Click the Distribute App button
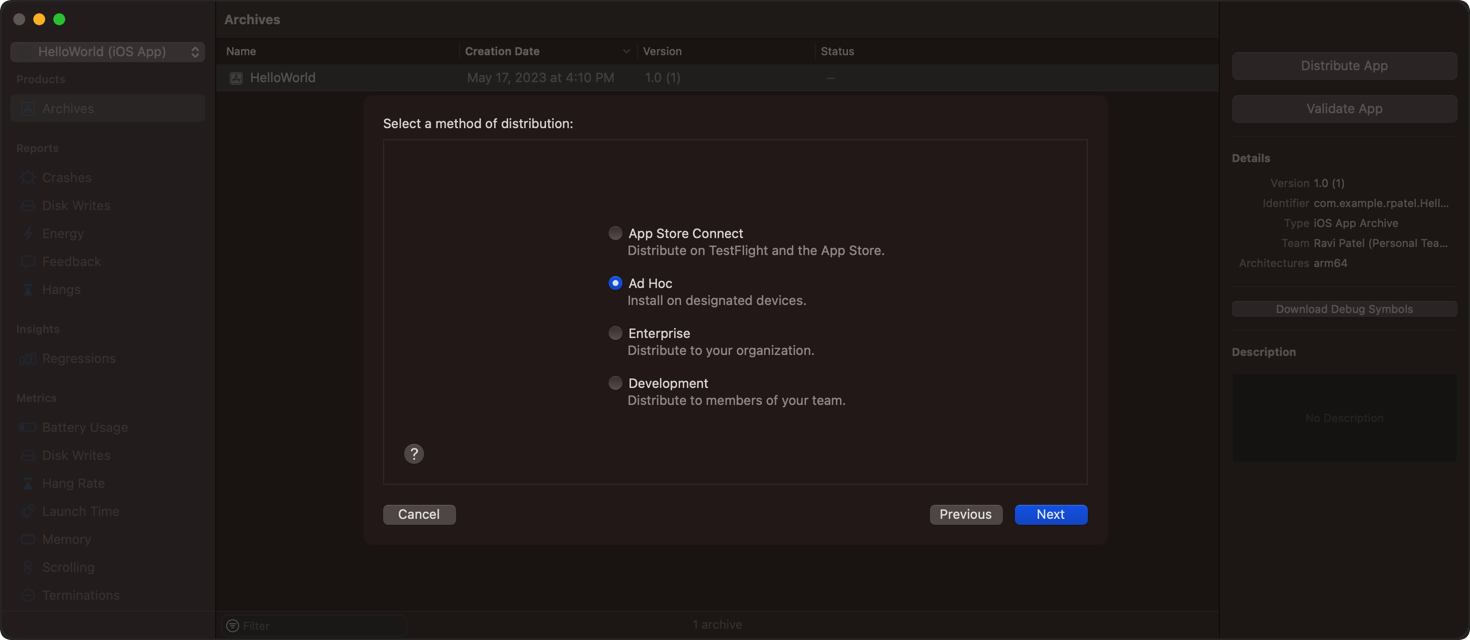 coord(1344,66)
